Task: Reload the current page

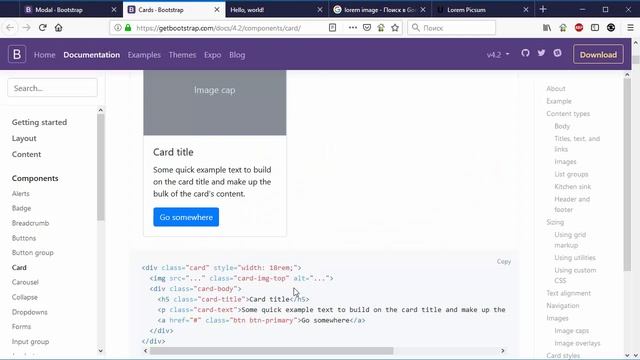Action: coord(42,28)
